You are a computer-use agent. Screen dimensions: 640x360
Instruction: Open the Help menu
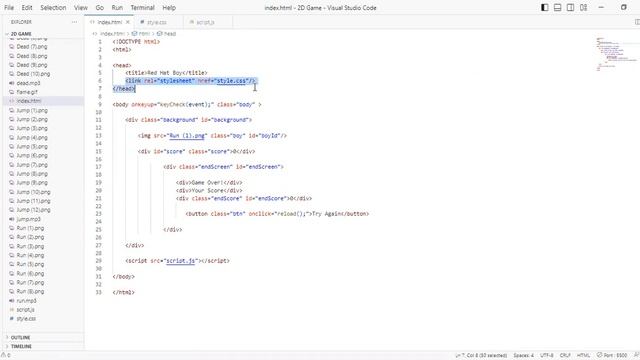(x=169, y=8)
